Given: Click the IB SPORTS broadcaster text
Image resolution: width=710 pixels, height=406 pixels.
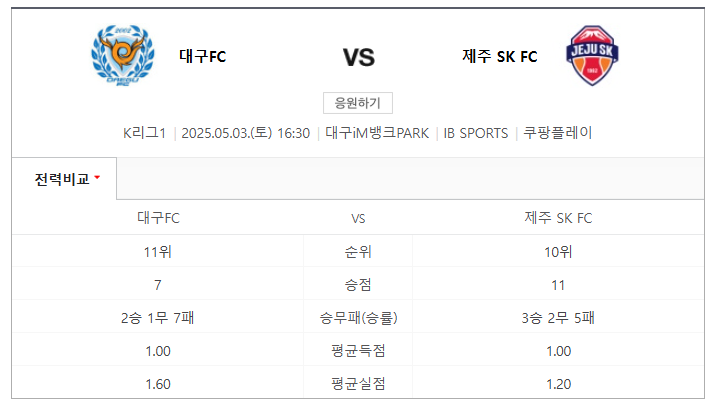Looking at the screenshot, I should click(475, 133).
